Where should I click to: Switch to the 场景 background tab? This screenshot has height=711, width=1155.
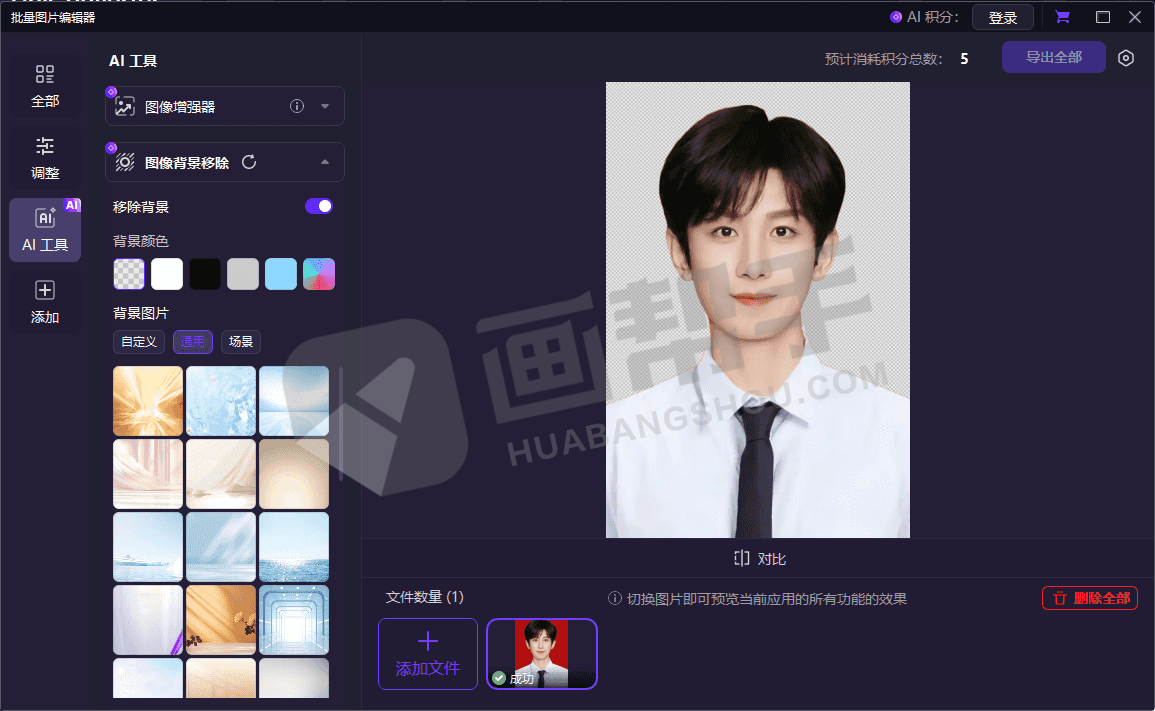coord(241,342)
